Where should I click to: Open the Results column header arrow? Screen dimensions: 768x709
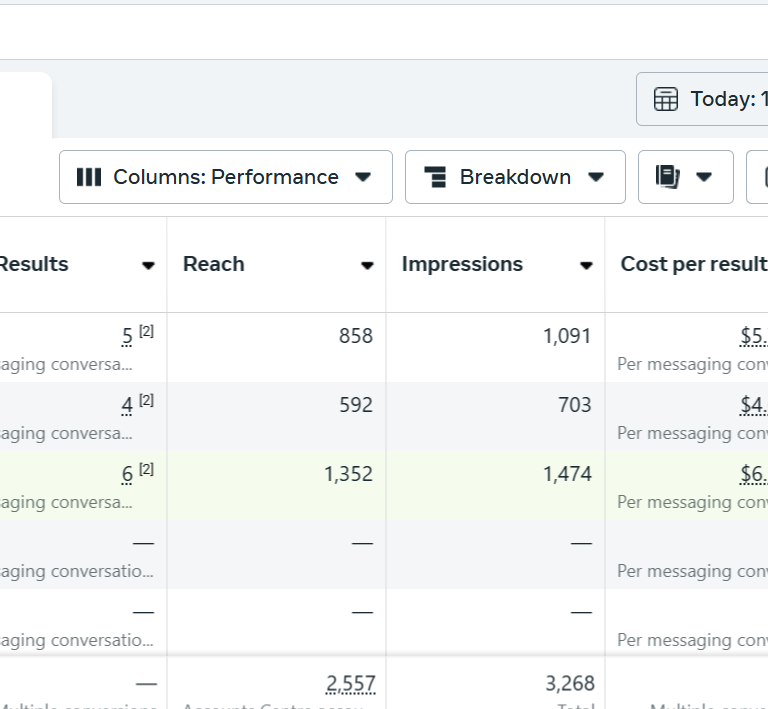pos(148,265)
